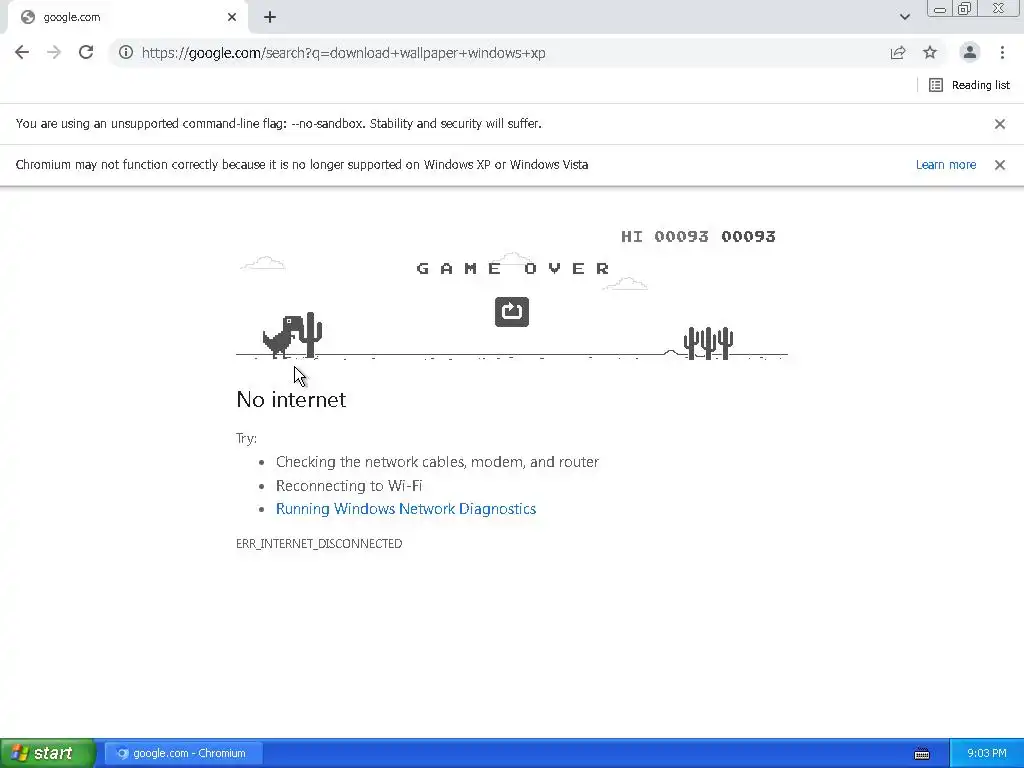Open the Learn more link
1024x768 pixels.
tap(946, 165)
